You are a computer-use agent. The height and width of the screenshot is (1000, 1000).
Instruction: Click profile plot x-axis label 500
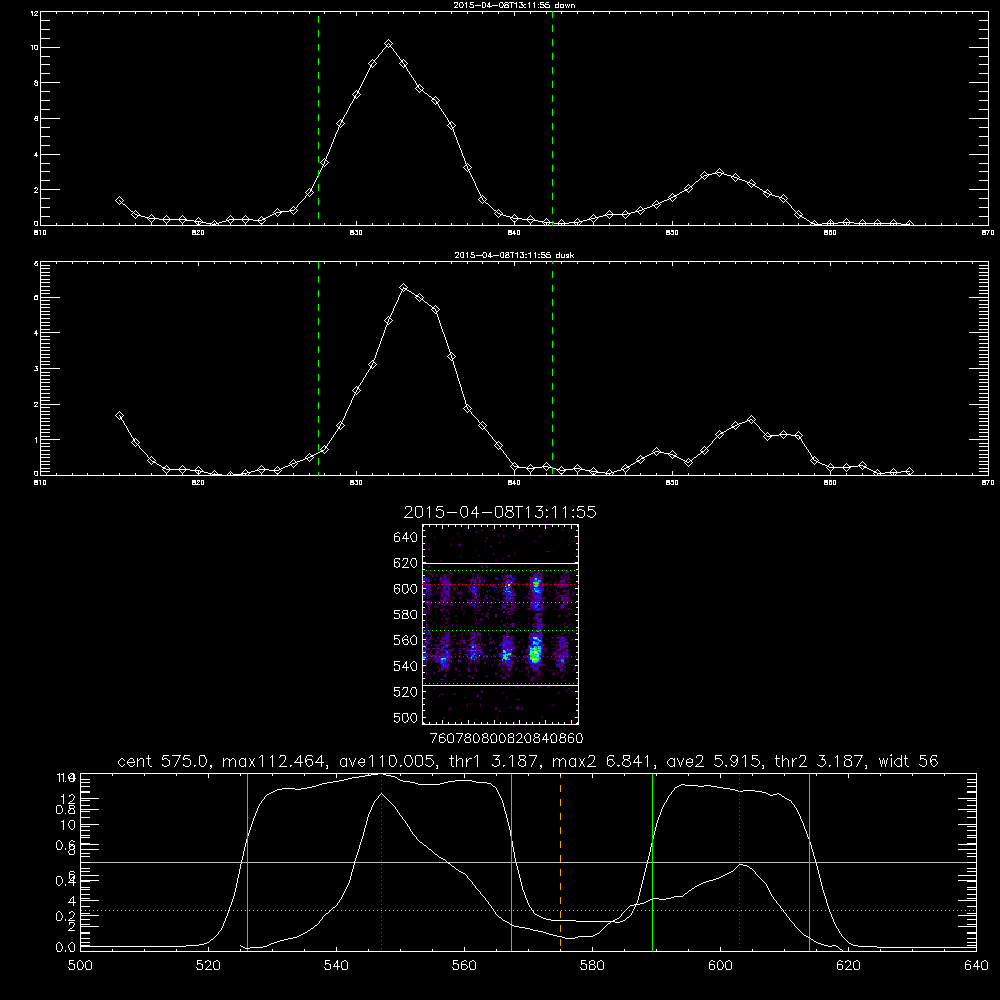coord(80,966)
